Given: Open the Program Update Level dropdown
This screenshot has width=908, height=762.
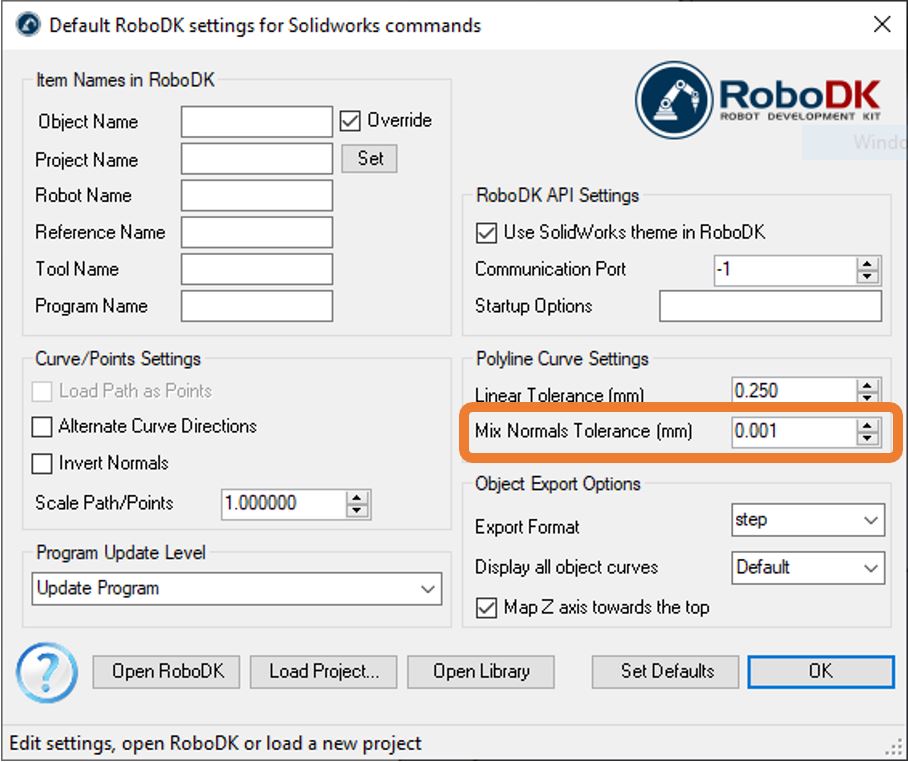Looking at the screenshot, I should click(237, 589).
